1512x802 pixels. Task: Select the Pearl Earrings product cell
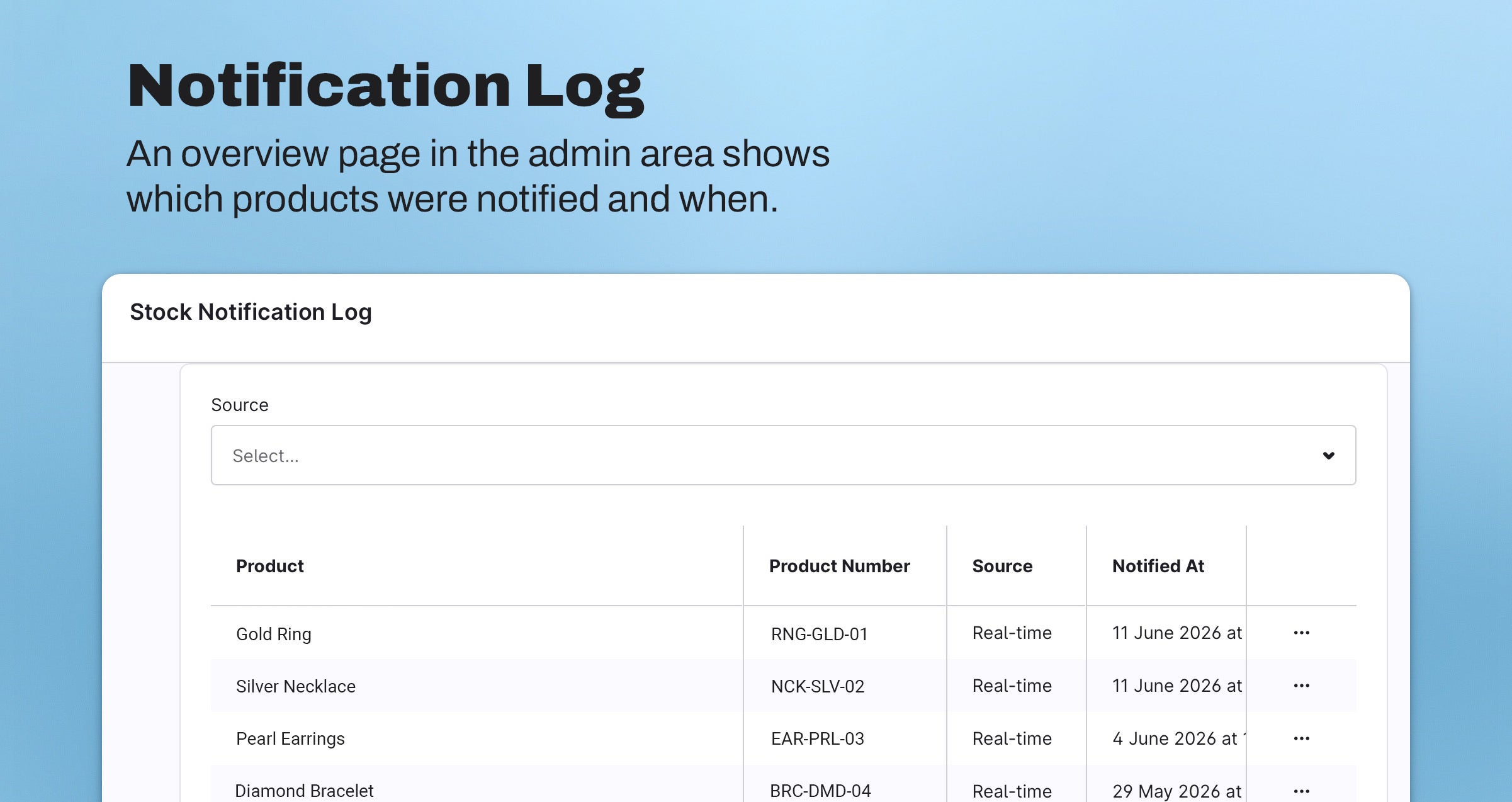[x=290, y=739]
